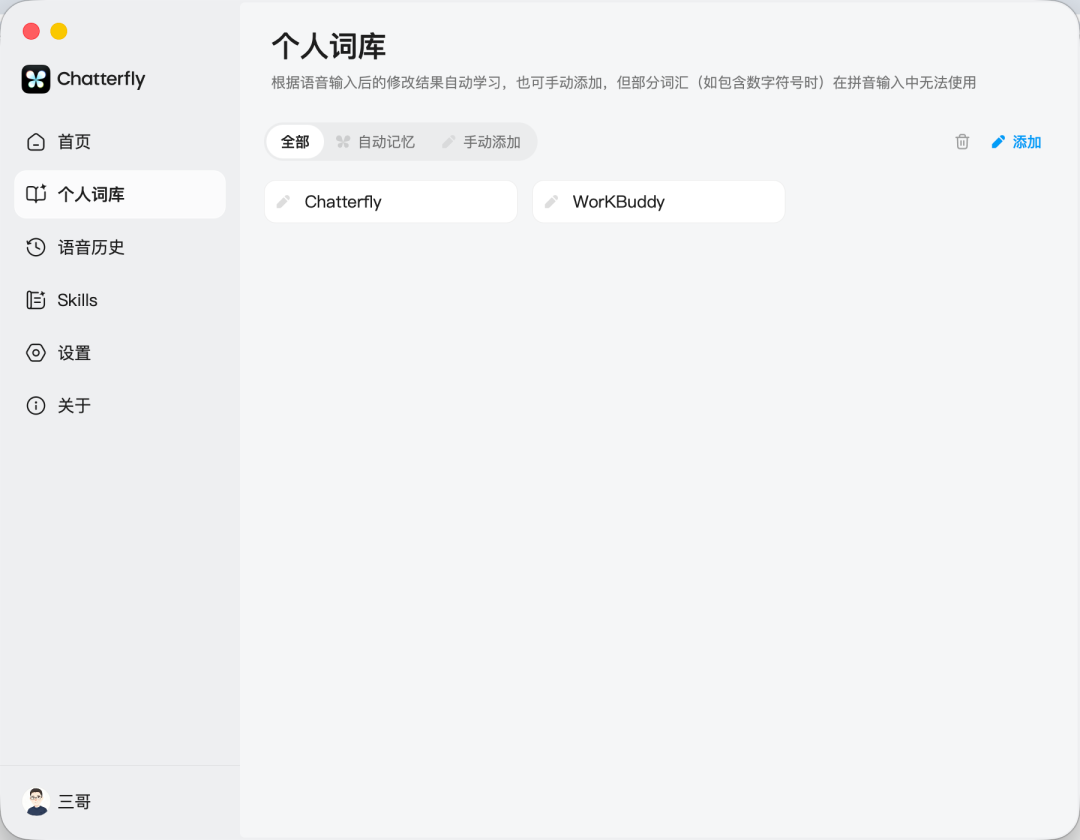Go to 语音历史 in the sidebar
This screenshot has width=1080, height=840.
(120, 247)
